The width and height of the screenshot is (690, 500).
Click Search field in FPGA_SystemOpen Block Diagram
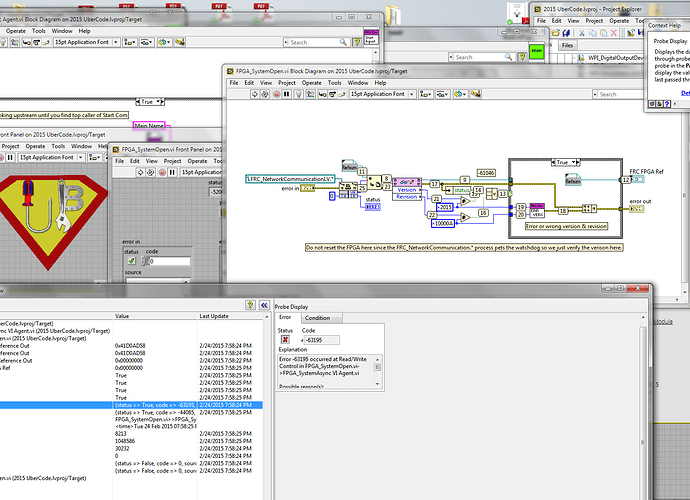click(x=618, y=94)
